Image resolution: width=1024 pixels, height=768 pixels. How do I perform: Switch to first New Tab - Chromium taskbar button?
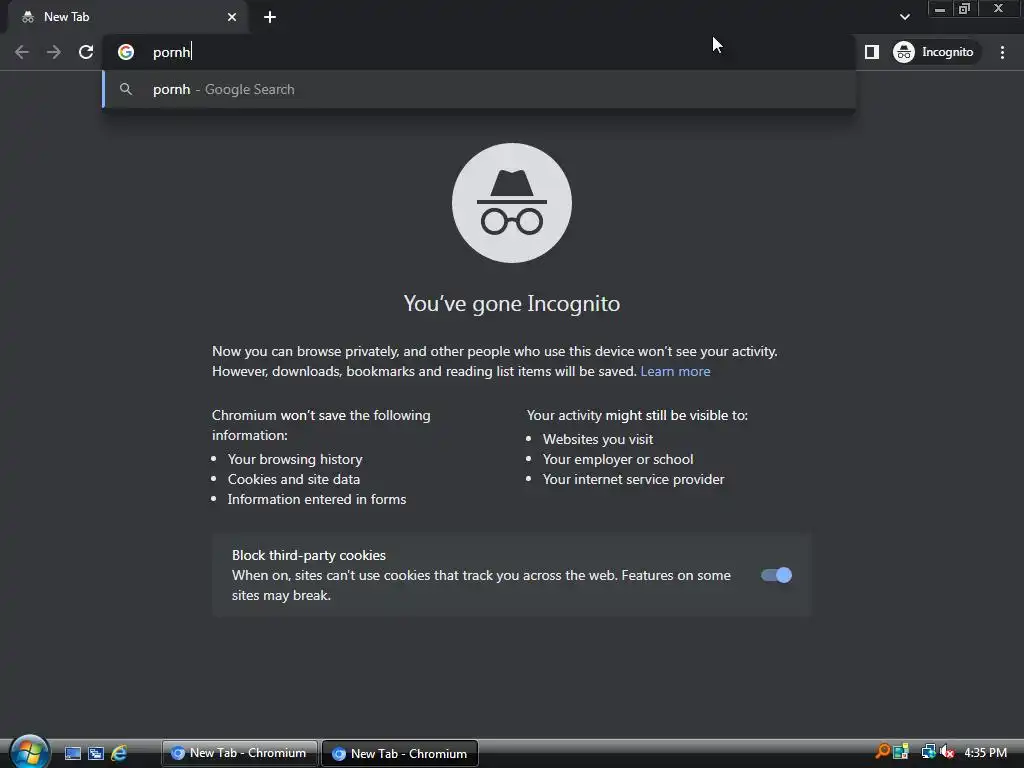240,754
